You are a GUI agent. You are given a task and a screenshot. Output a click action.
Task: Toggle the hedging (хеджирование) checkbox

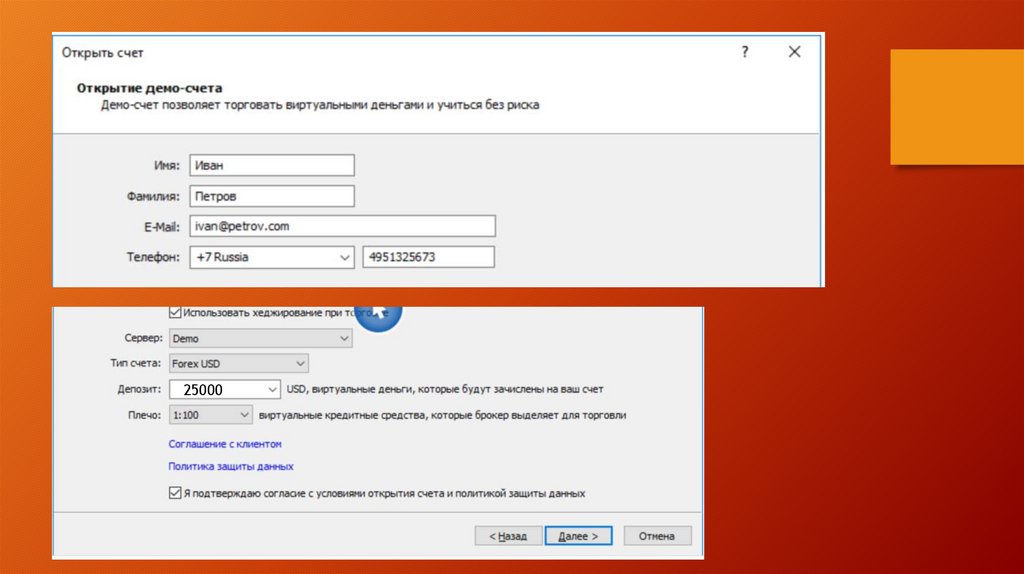click(175, 312)
